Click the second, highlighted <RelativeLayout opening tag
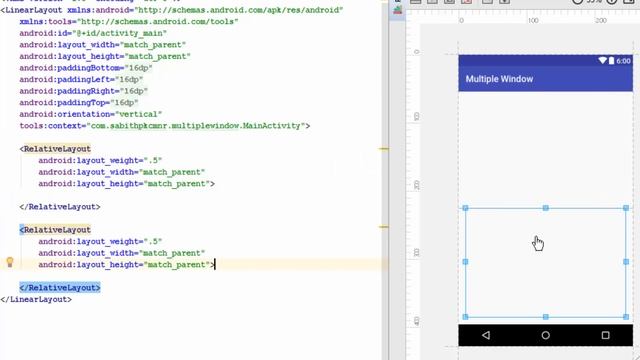The height and width of the screenshot is (360, 640). point(55,230)
